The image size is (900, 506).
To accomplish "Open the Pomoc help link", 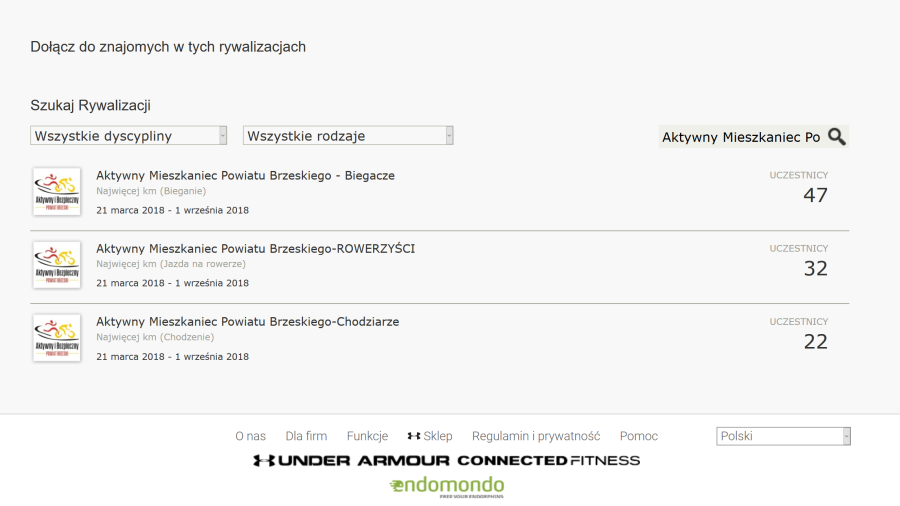I will pyautogui.click(x=639, y=436).
